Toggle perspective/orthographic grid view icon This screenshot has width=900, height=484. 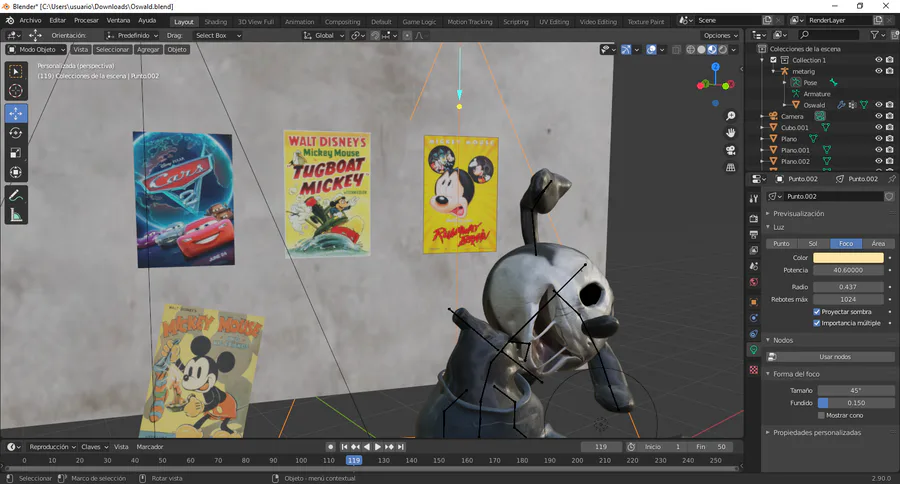(731, 167)
